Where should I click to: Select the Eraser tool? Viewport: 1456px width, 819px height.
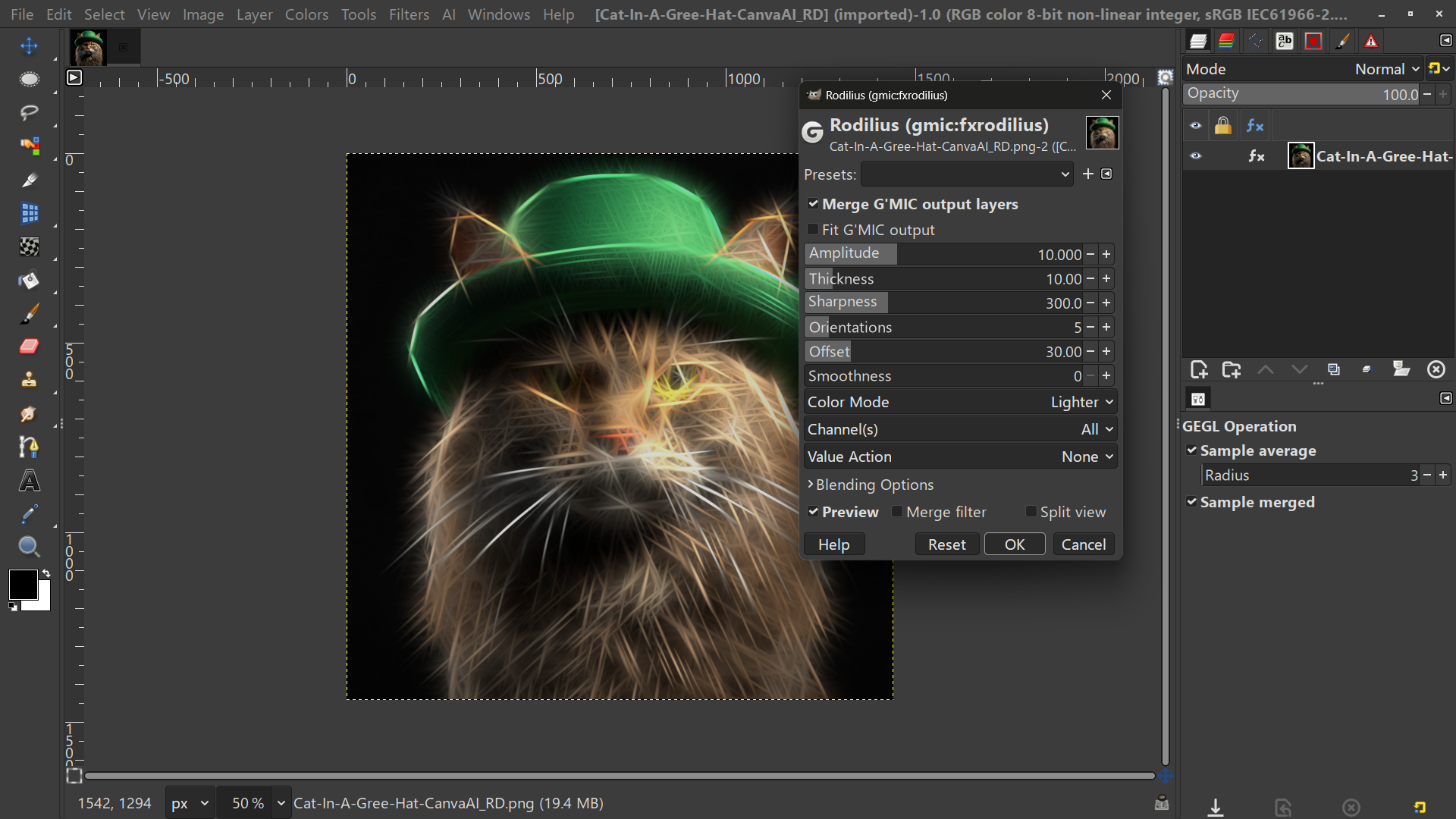pos(29,347)
